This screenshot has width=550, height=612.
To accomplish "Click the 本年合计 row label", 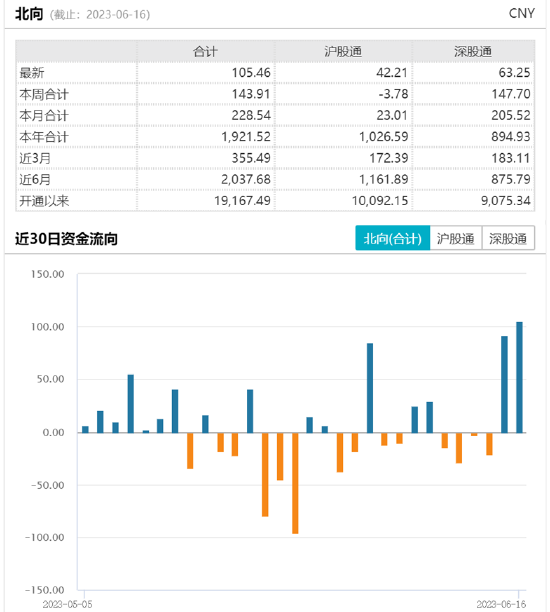I will click(44, 137).
